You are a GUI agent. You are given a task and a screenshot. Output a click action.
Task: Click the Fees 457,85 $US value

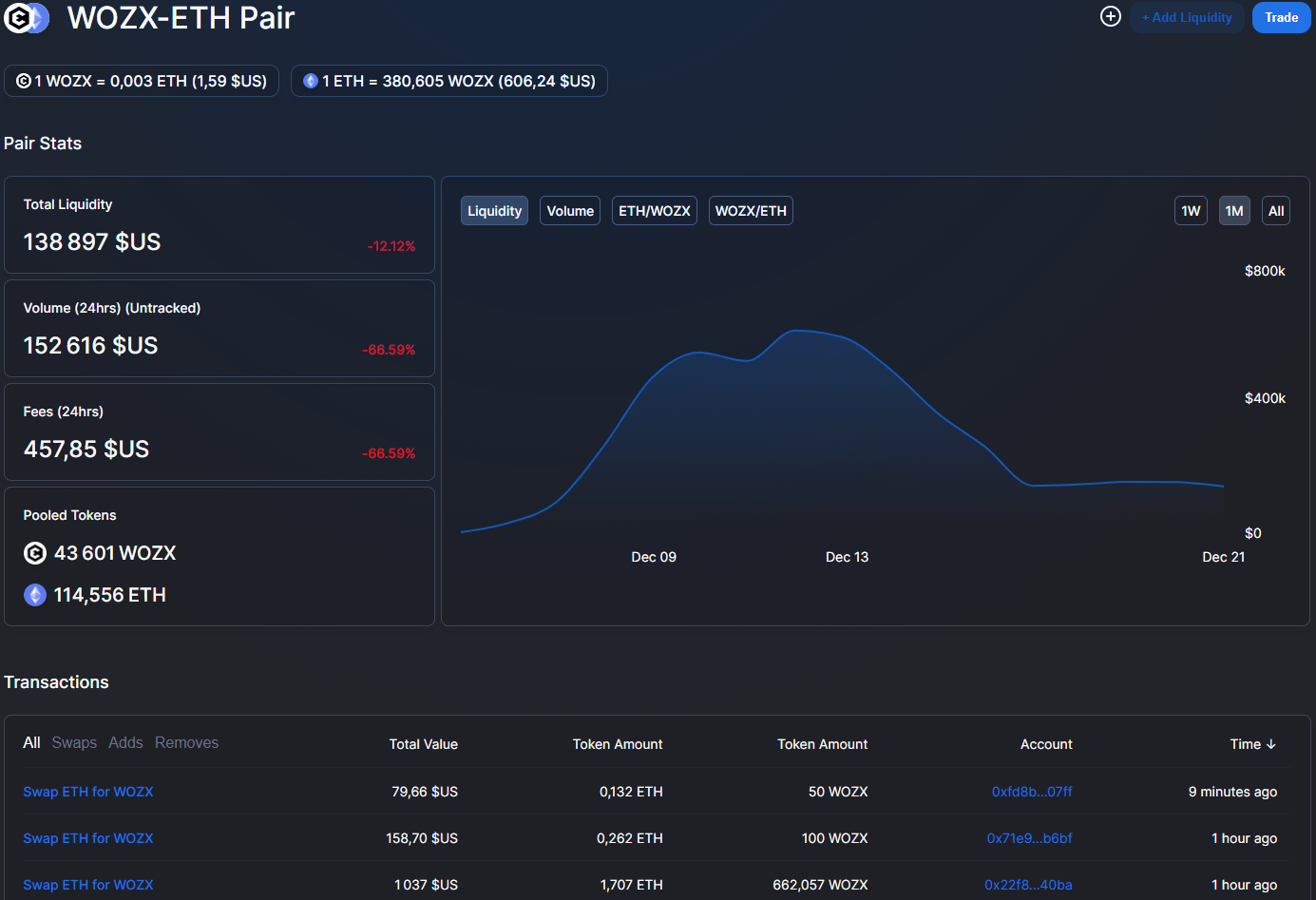(86, 450)
